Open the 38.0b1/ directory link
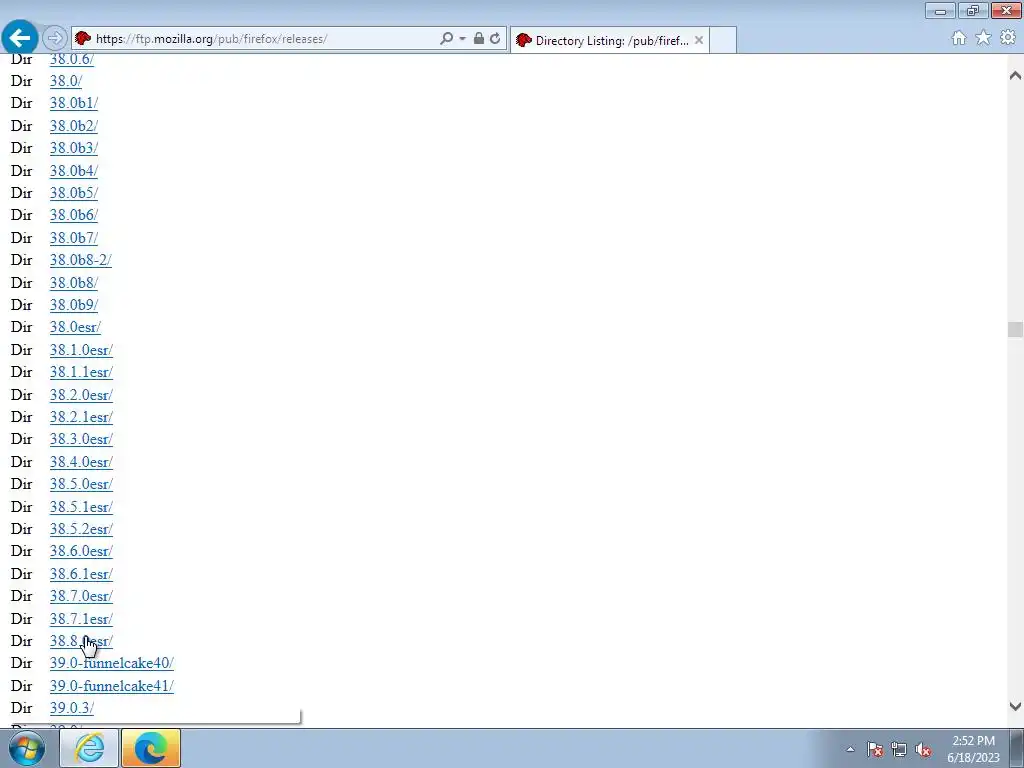Image resolution: width=1024 pixels, height=768 pixels. [74, 103]
